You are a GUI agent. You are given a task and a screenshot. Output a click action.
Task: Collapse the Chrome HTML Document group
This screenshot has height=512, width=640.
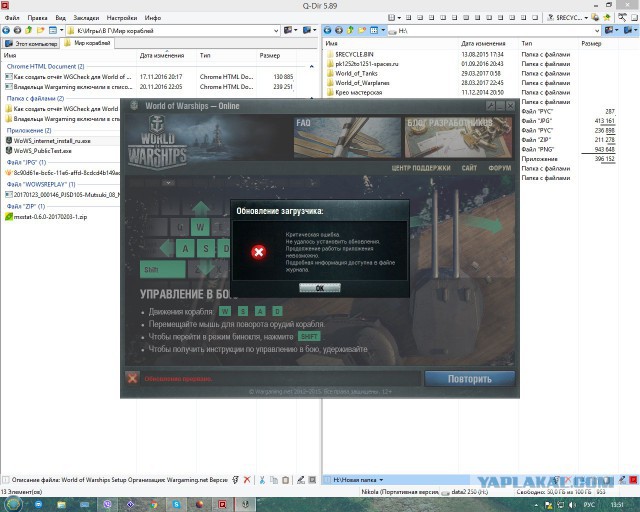tap(311, 67)
